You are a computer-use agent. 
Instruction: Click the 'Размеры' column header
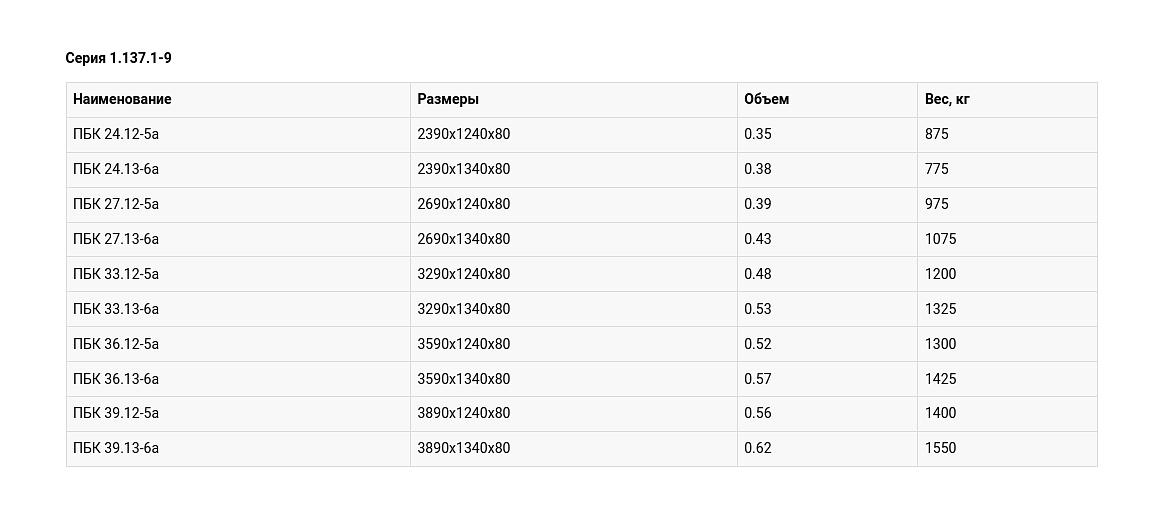tap(448, 99)
